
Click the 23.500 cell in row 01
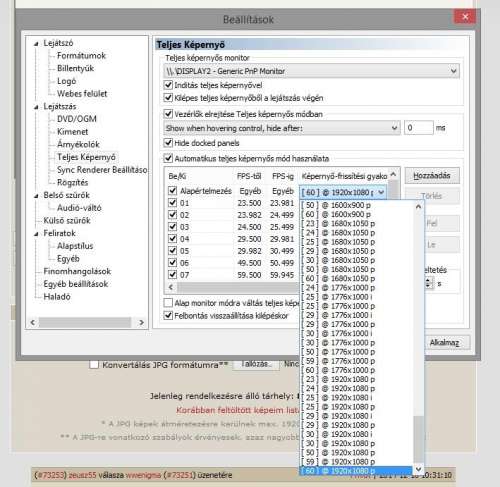point(249,203)
